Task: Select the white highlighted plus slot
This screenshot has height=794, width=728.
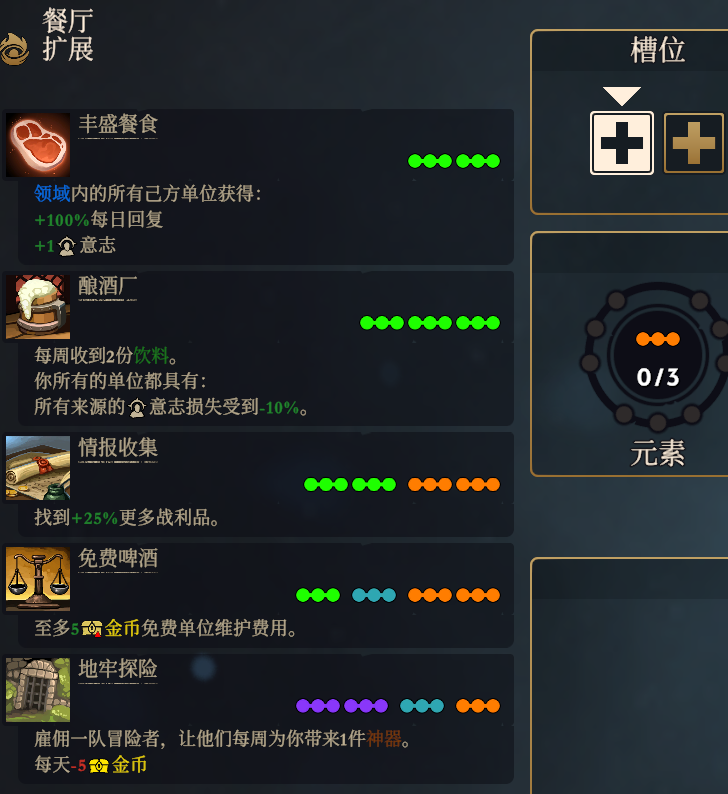Action: click(622, 143)
